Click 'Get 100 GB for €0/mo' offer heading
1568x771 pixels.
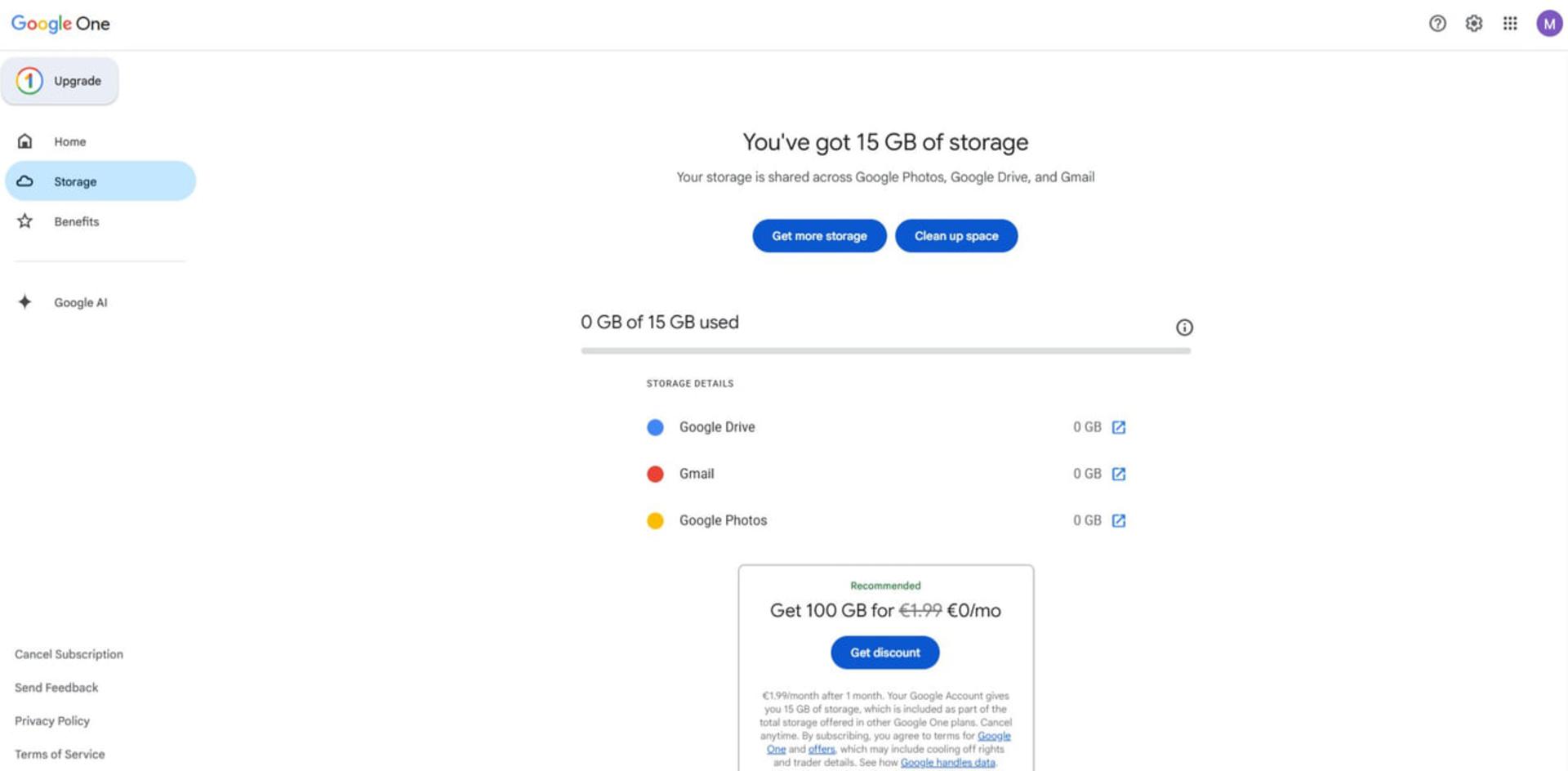tap(885, 611)
